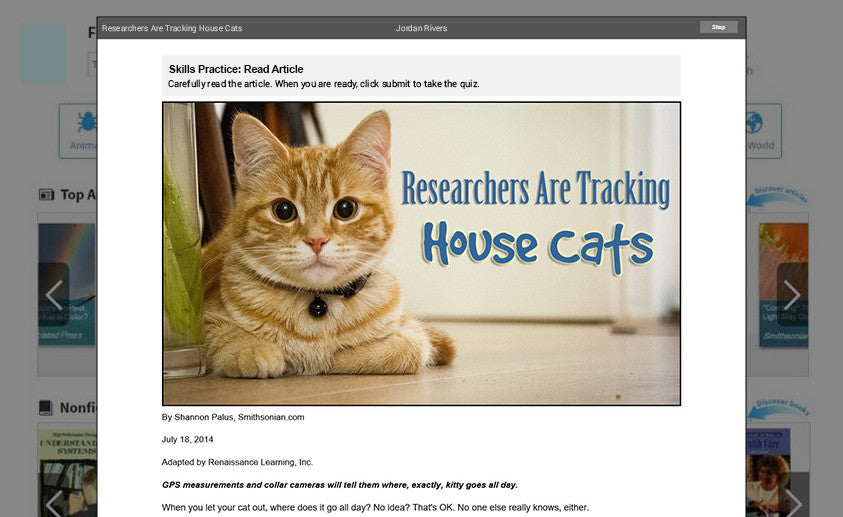Go to previous item in Top Articles carousel
The width and height of the screenshot is (843, 517).
pos(54,295)
